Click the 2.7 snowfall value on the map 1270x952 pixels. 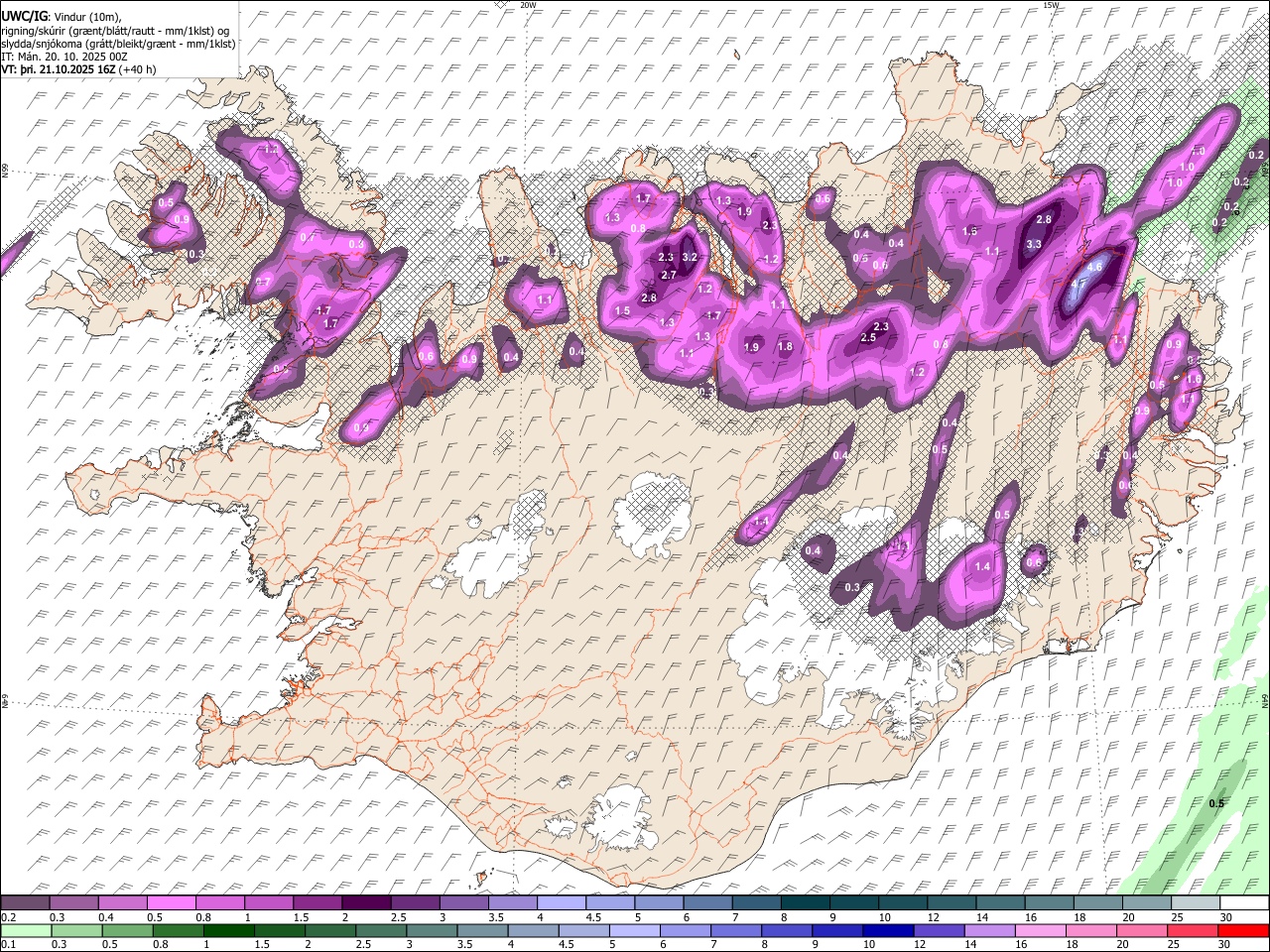(668, 275)
